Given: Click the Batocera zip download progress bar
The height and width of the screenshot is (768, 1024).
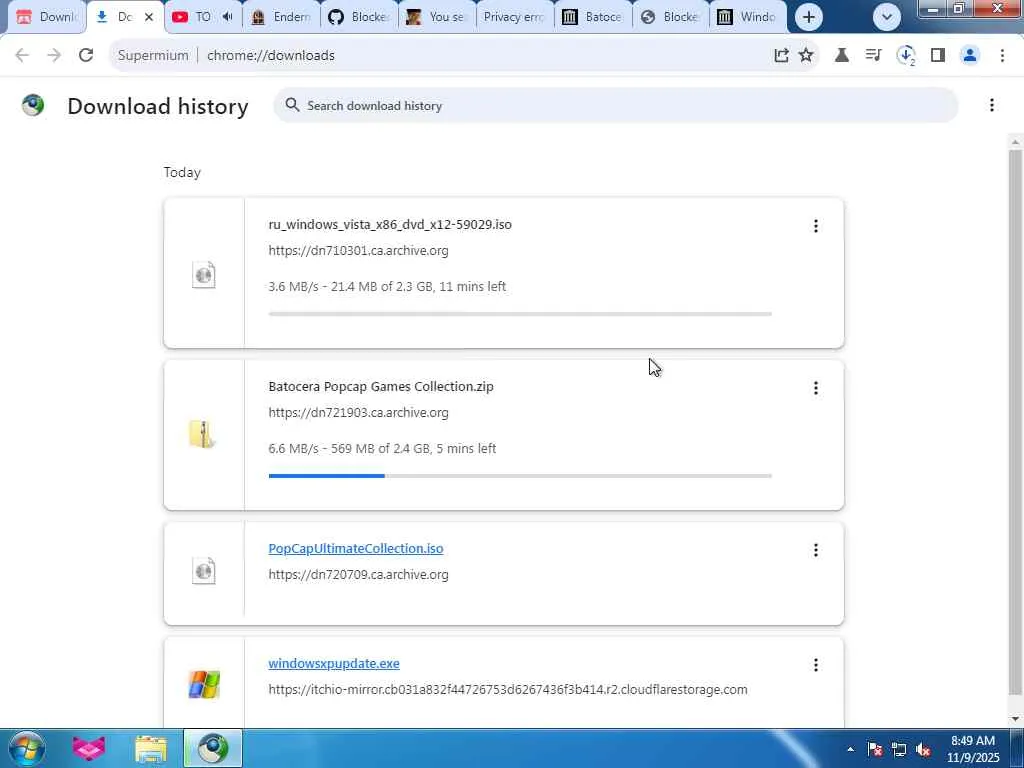Looking at the screenshot, I should click(520, 476).
